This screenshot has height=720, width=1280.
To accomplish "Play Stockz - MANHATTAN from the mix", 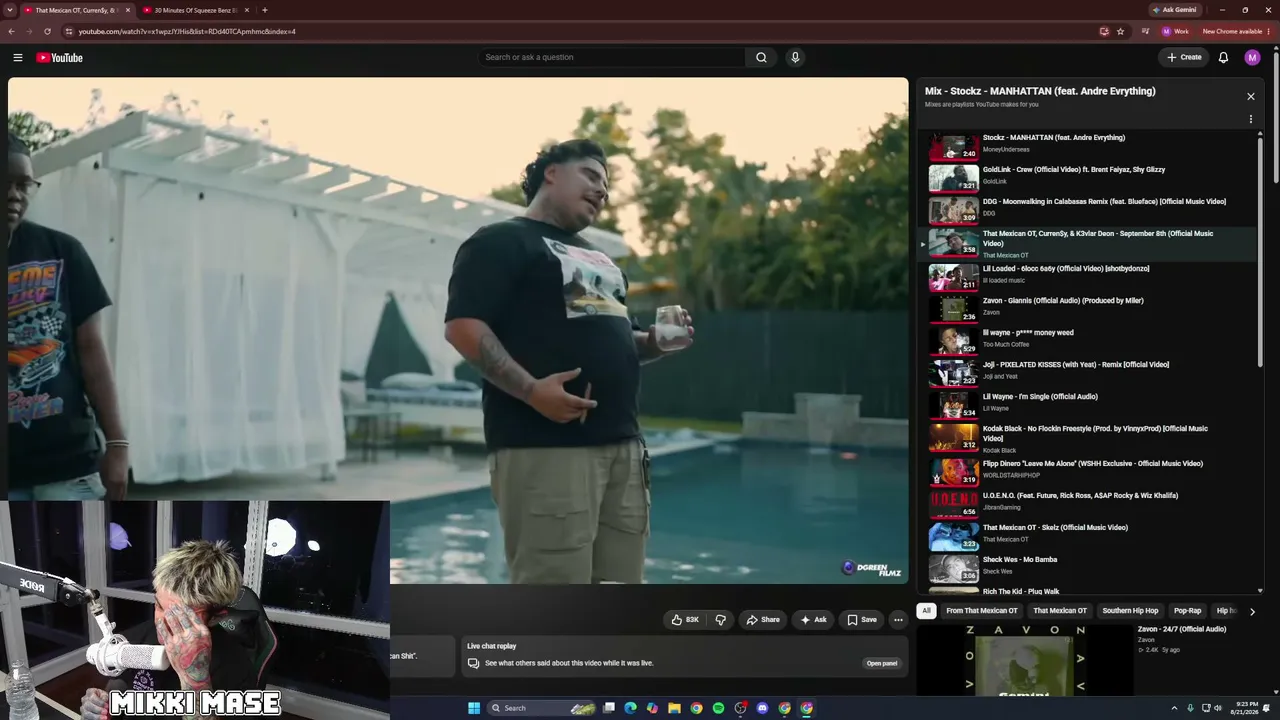I will (1088, 148).
